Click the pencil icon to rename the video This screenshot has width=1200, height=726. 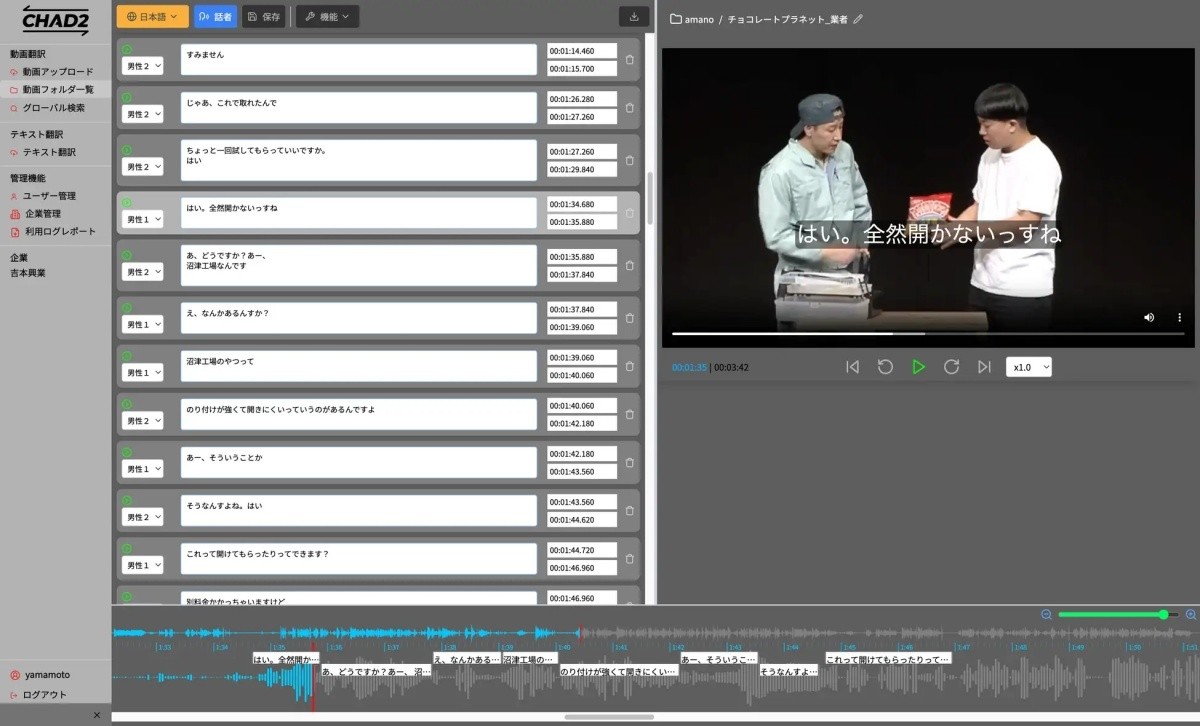point(858,19)
